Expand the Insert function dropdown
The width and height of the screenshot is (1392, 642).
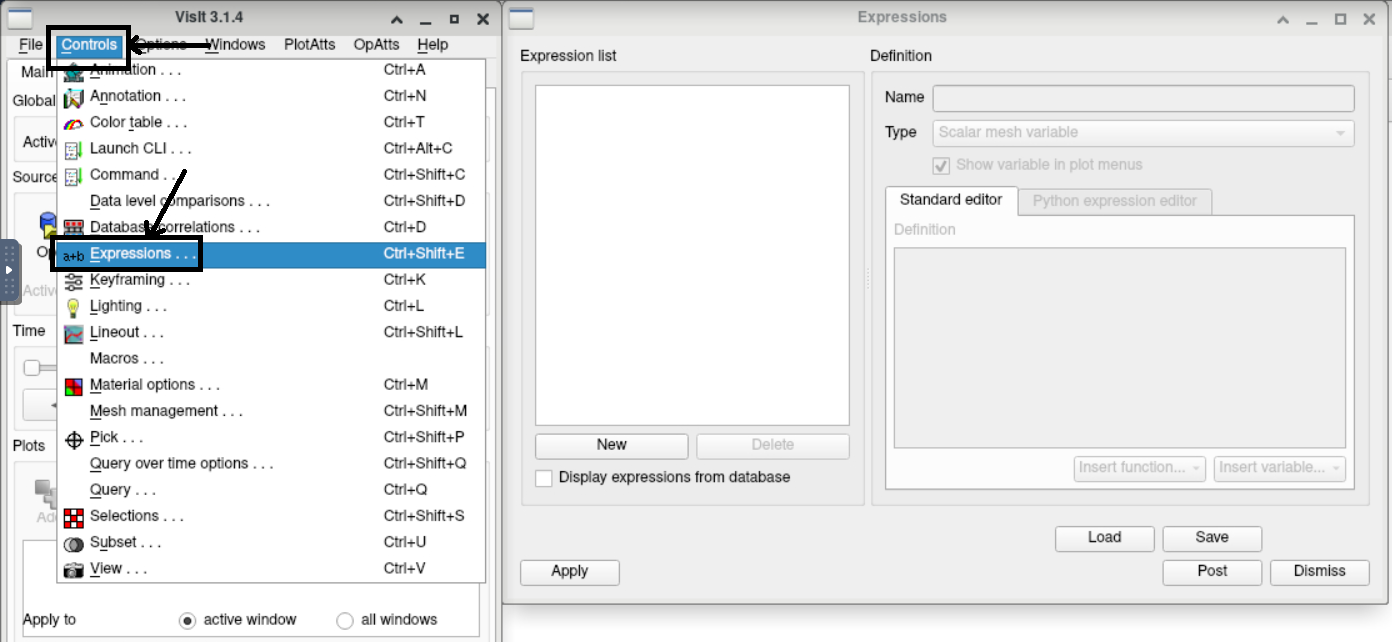[x=1141, y=468]
